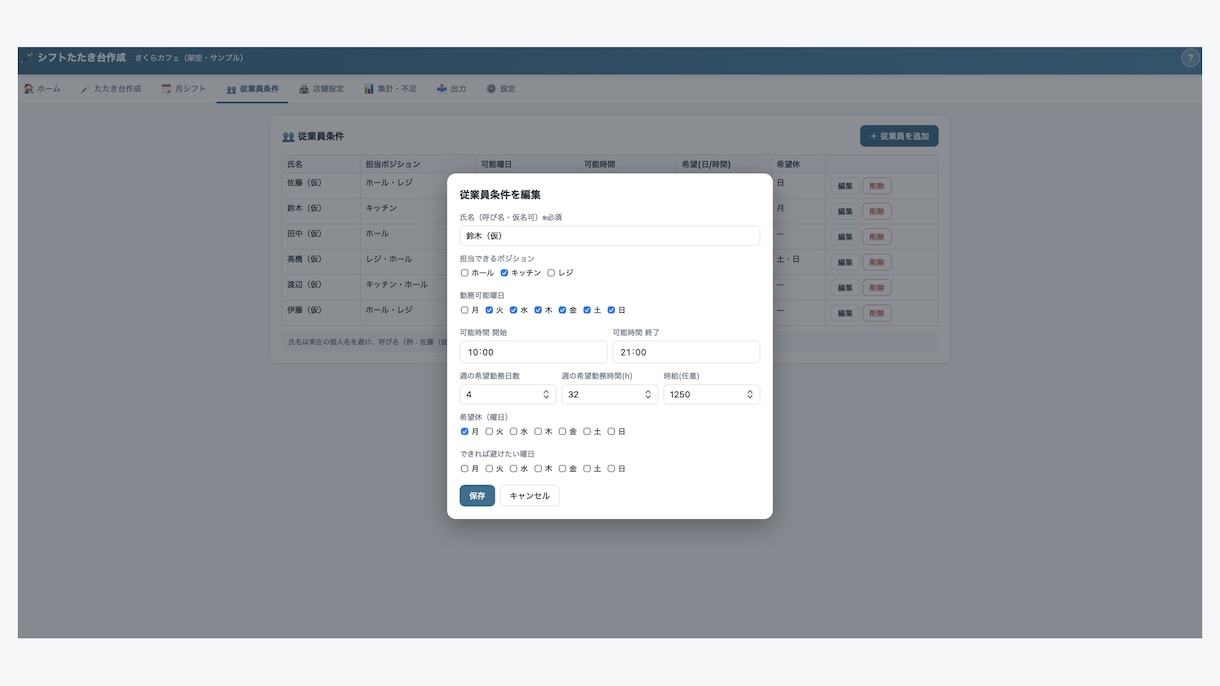Check 火 under 希望休（曜日）

tap(489, 432)
